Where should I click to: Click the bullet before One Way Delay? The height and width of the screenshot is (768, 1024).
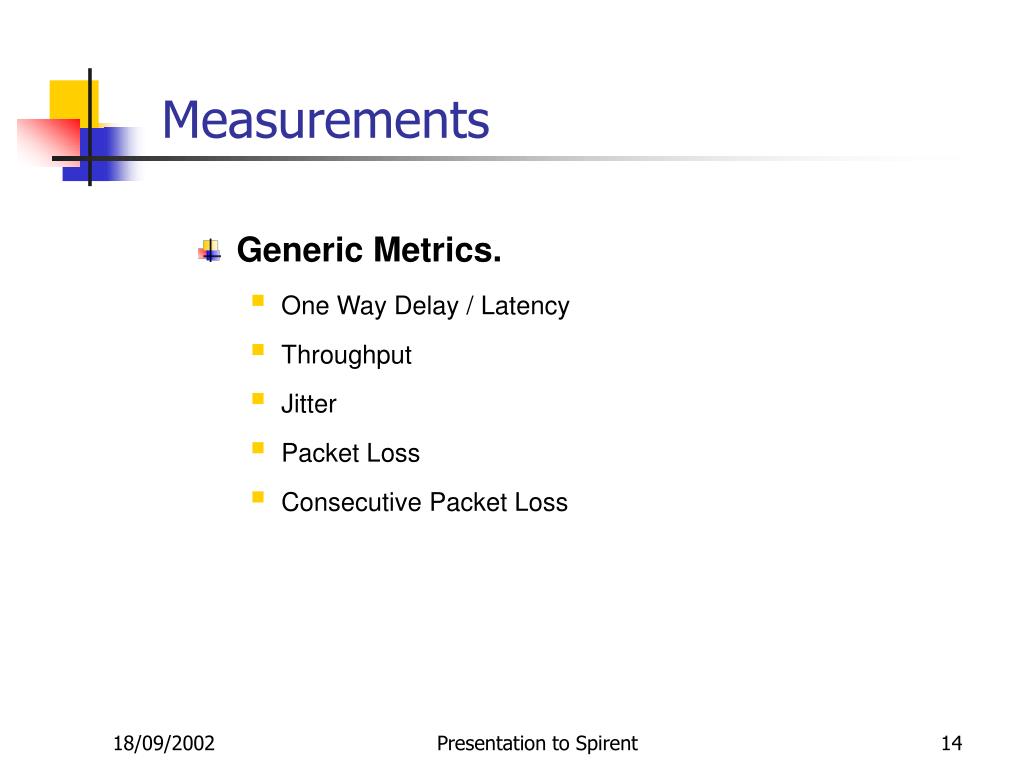point(258,301)
